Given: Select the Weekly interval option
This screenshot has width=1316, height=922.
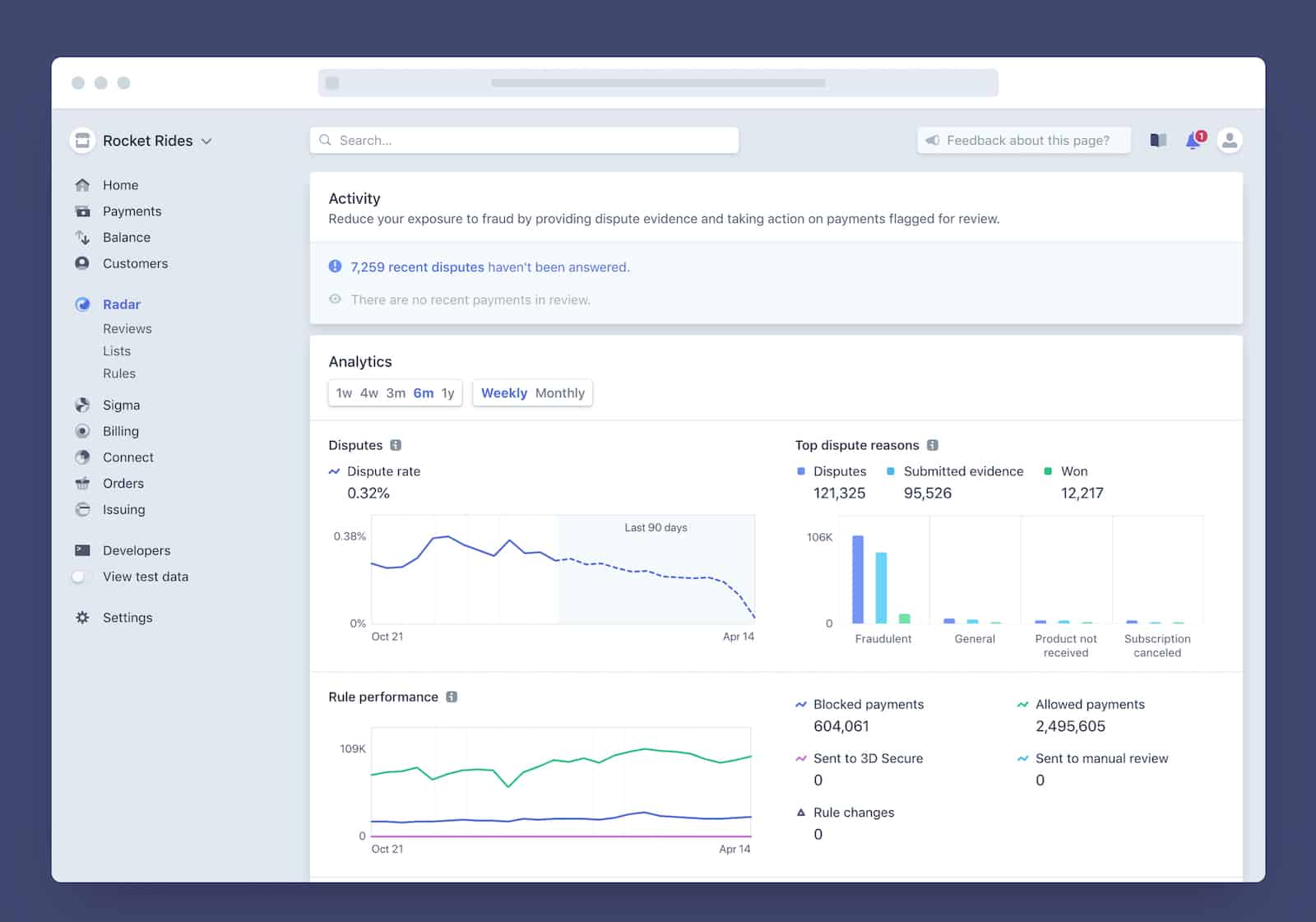Looking at the screenshot, I should [503, 393].
